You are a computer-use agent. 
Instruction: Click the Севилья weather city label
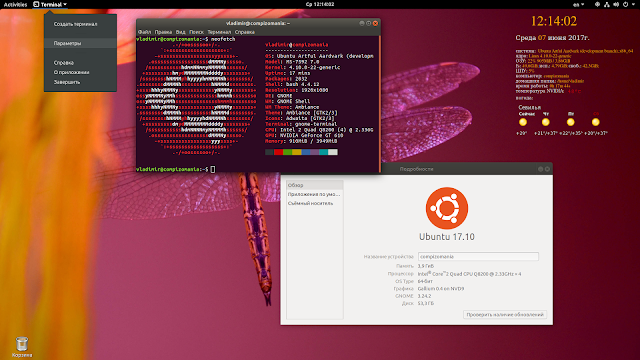[x=529, y=107]
